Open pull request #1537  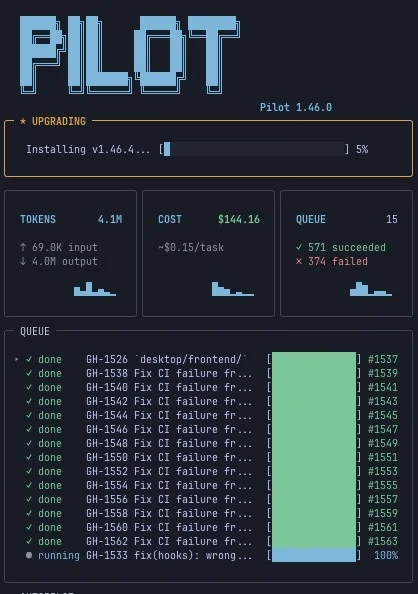383,359
